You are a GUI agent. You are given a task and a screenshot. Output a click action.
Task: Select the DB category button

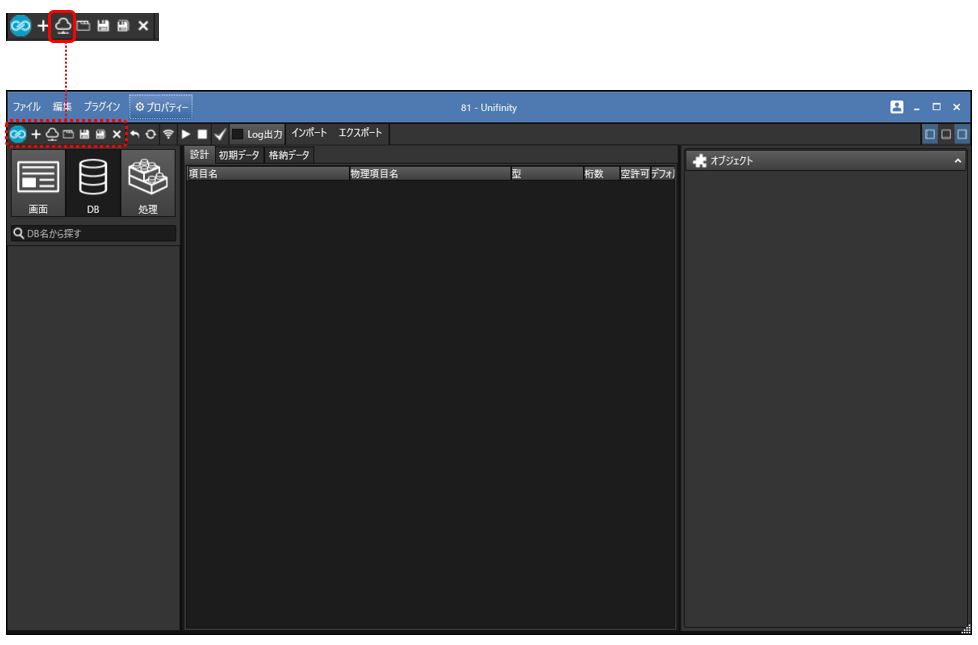(x=93, y=183)
